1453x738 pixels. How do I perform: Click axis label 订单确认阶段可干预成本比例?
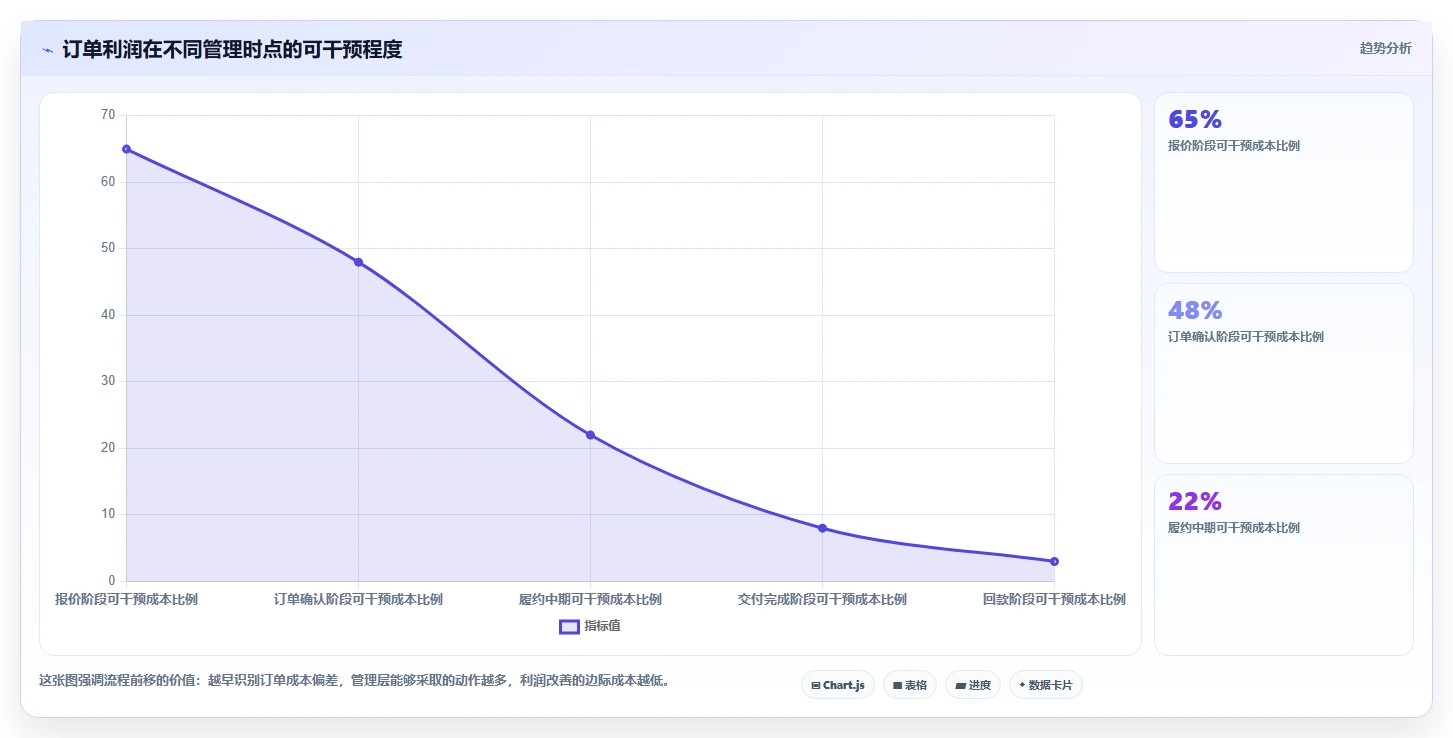(358, 600)
